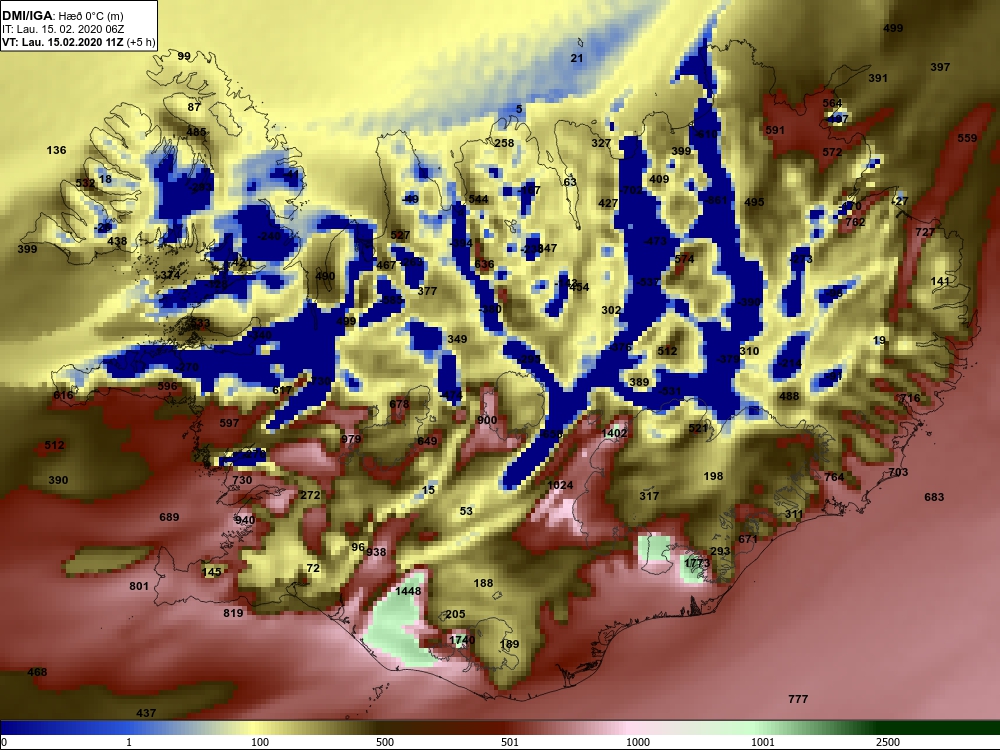Click the map value '764'
This screenshot has height=750, width=1000.
(834, 476)
